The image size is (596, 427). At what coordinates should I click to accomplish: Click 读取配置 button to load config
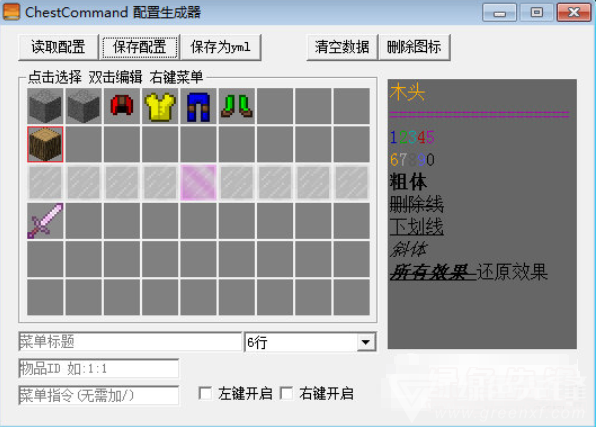(x=58, y=47)
